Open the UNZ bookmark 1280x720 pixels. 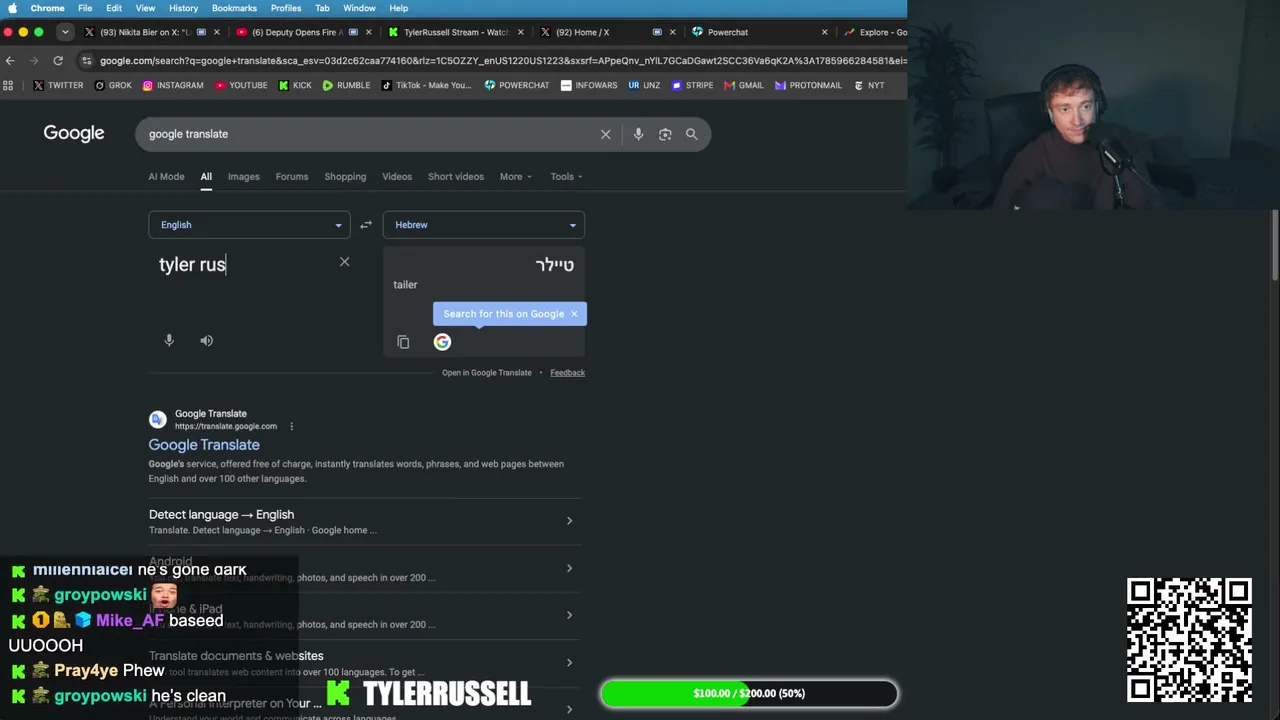click(x=644, y=86)
